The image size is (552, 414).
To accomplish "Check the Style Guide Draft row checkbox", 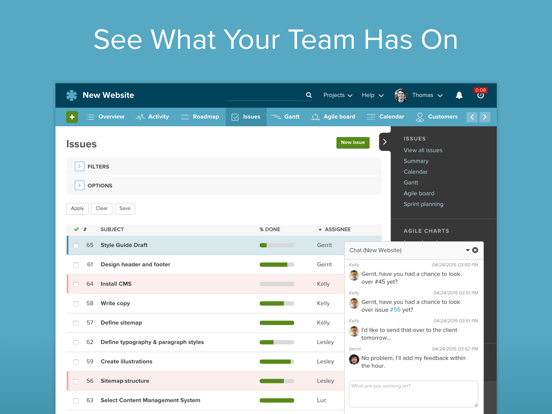I will (x=76, y=245).
